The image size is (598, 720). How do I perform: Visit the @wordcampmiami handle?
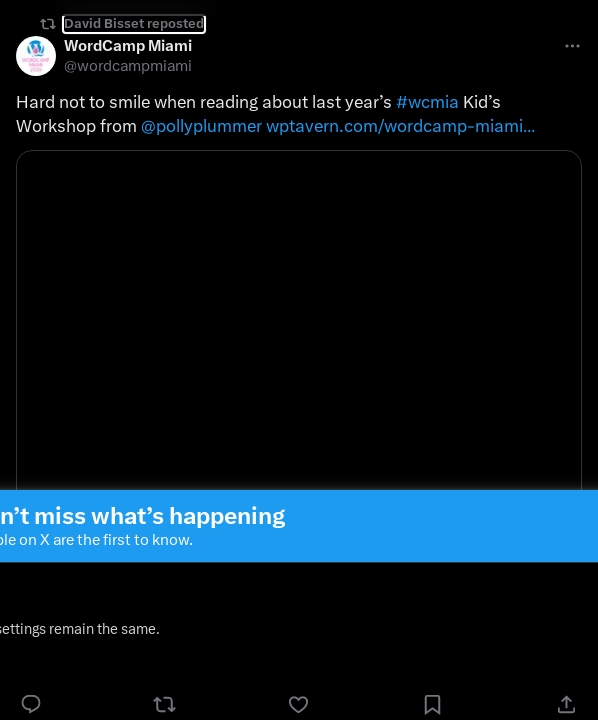128,66
